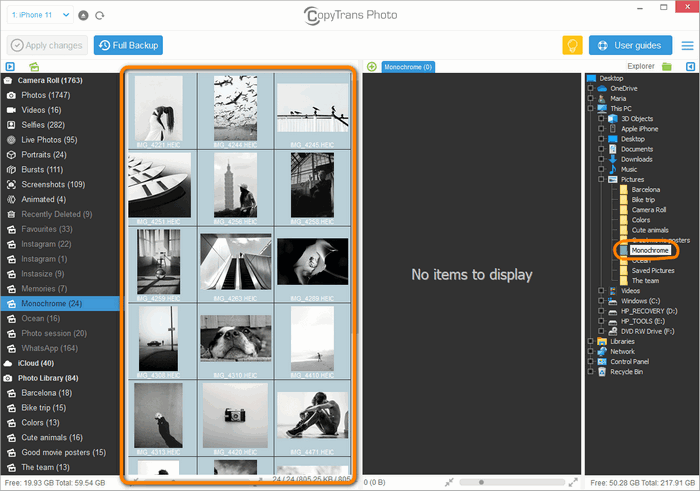The width and height of the screenshot is (700, 491).
Task: Open Memories (7) album
Action: coord(44,289)
